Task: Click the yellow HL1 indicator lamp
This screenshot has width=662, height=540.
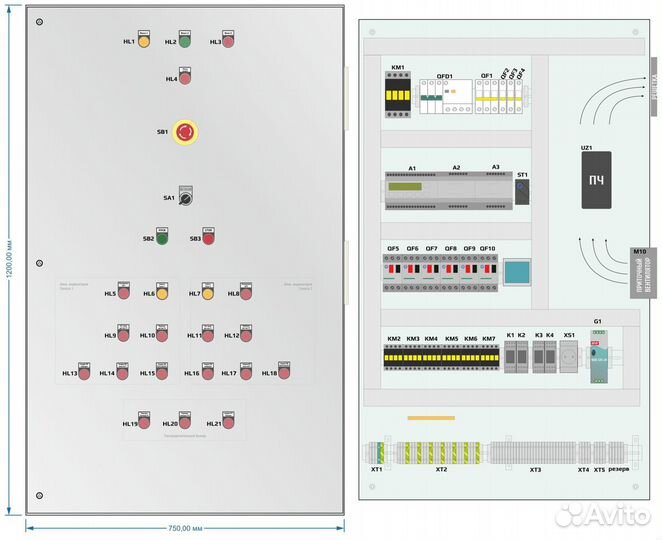Action: click(x=144, y=41)
